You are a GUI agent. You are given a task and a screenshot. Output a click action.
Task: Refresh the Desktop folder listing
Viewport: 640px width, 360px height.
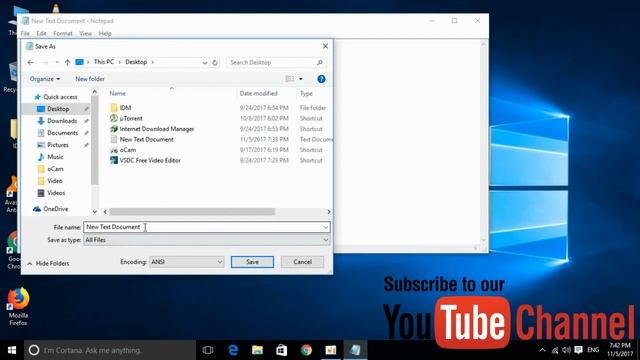[215, 62]
